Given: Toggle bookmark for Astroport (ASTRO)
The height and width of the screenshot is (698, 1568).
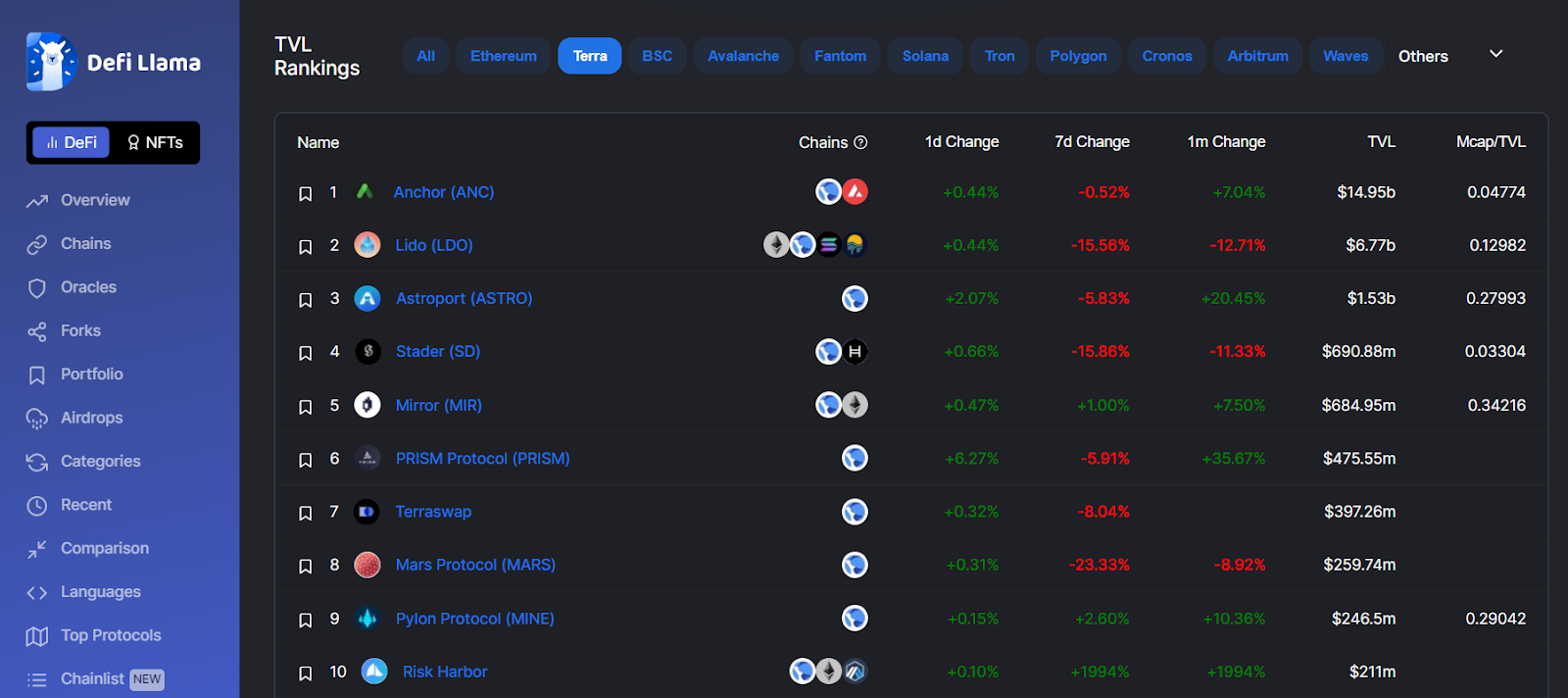Looking at the screenshot, I should click(306, 300).
